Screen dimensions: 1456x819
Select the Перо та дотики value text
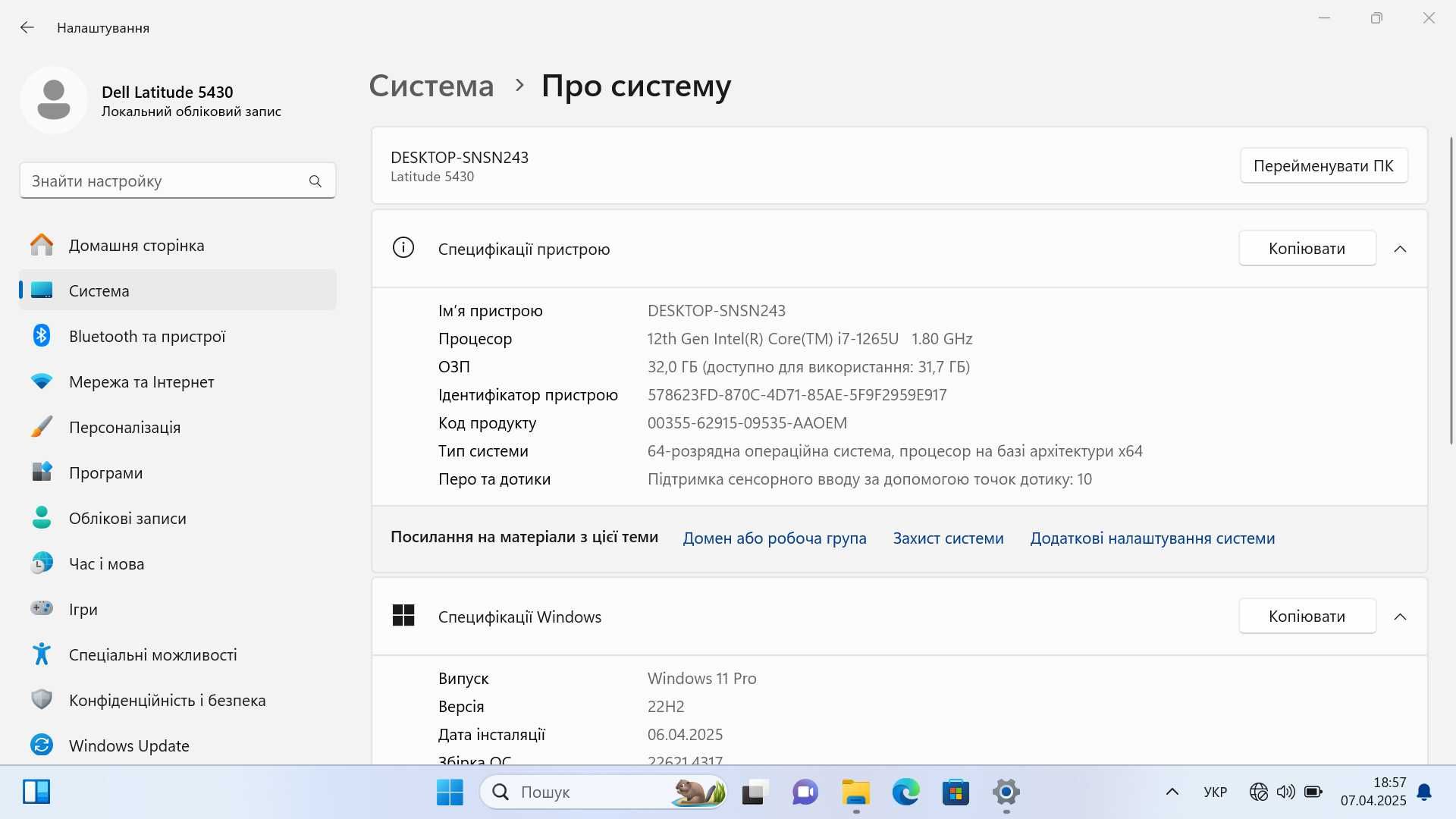(870, 479)
